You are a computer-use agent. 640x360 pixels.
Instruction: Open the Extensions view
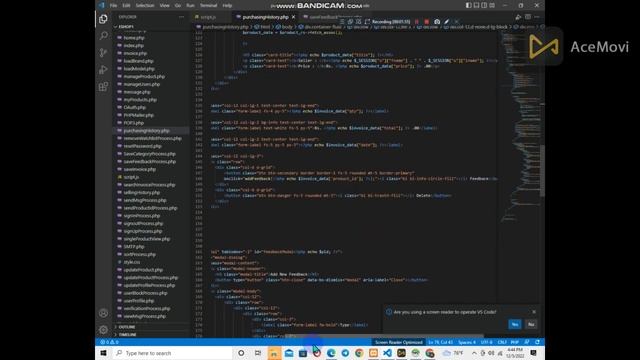coord(103,87)
